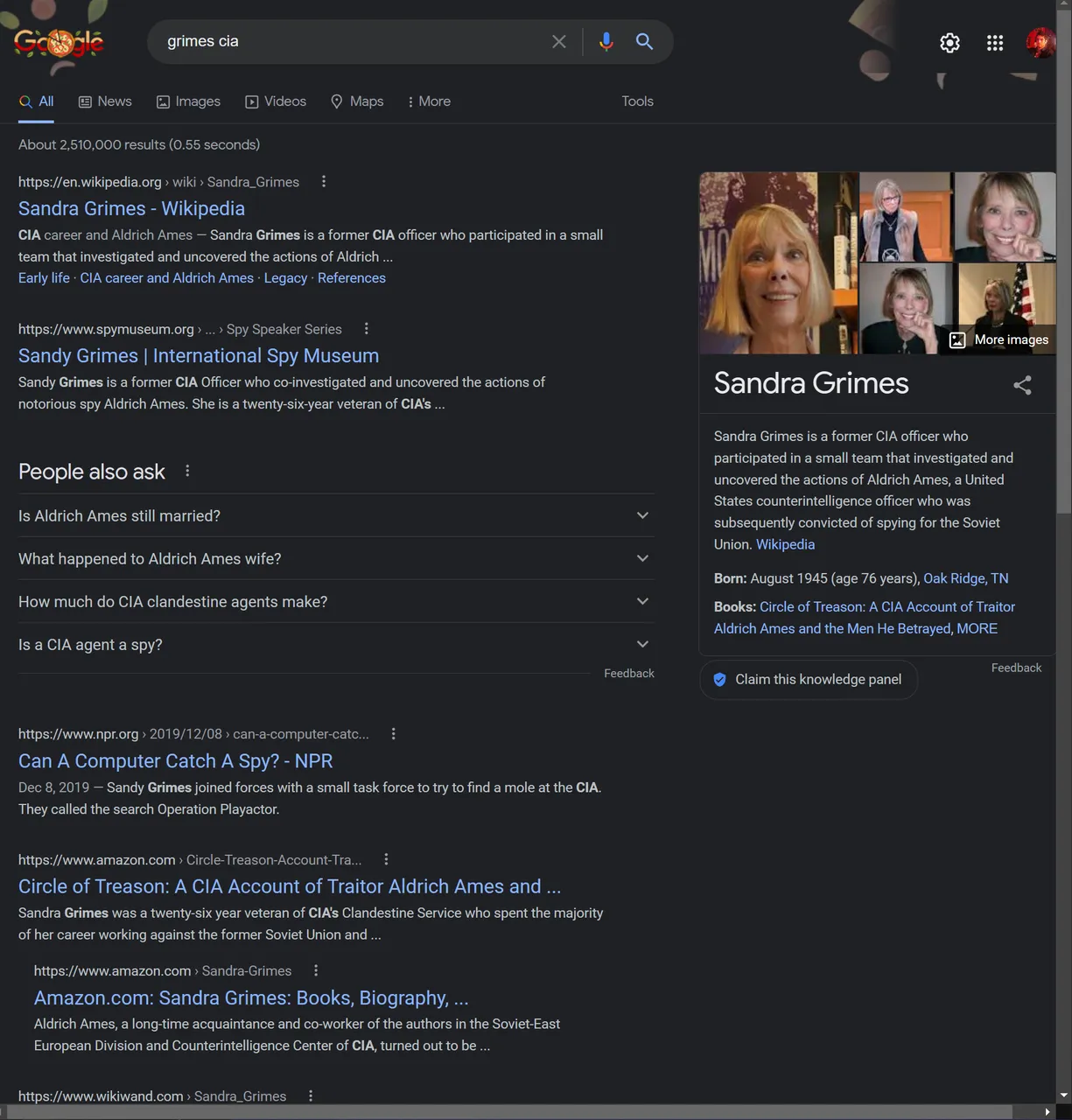Open options menu for Wikipedia result

[324, 181]
